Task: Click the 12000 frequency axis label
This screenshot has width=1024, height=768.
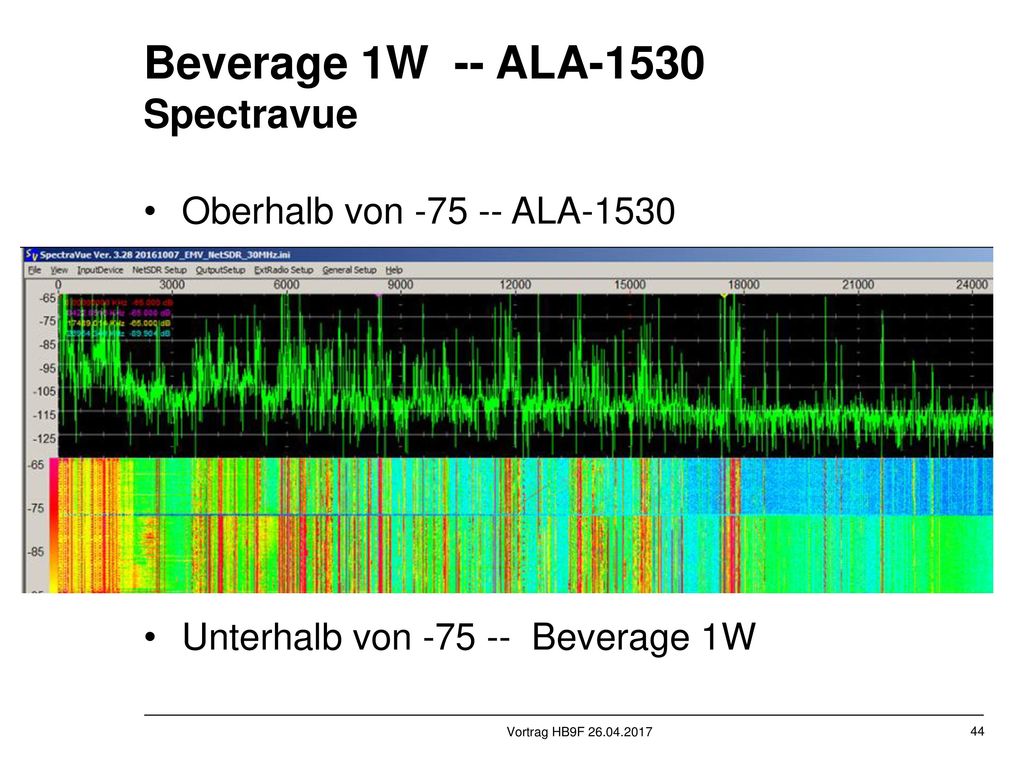Action: 515,285
